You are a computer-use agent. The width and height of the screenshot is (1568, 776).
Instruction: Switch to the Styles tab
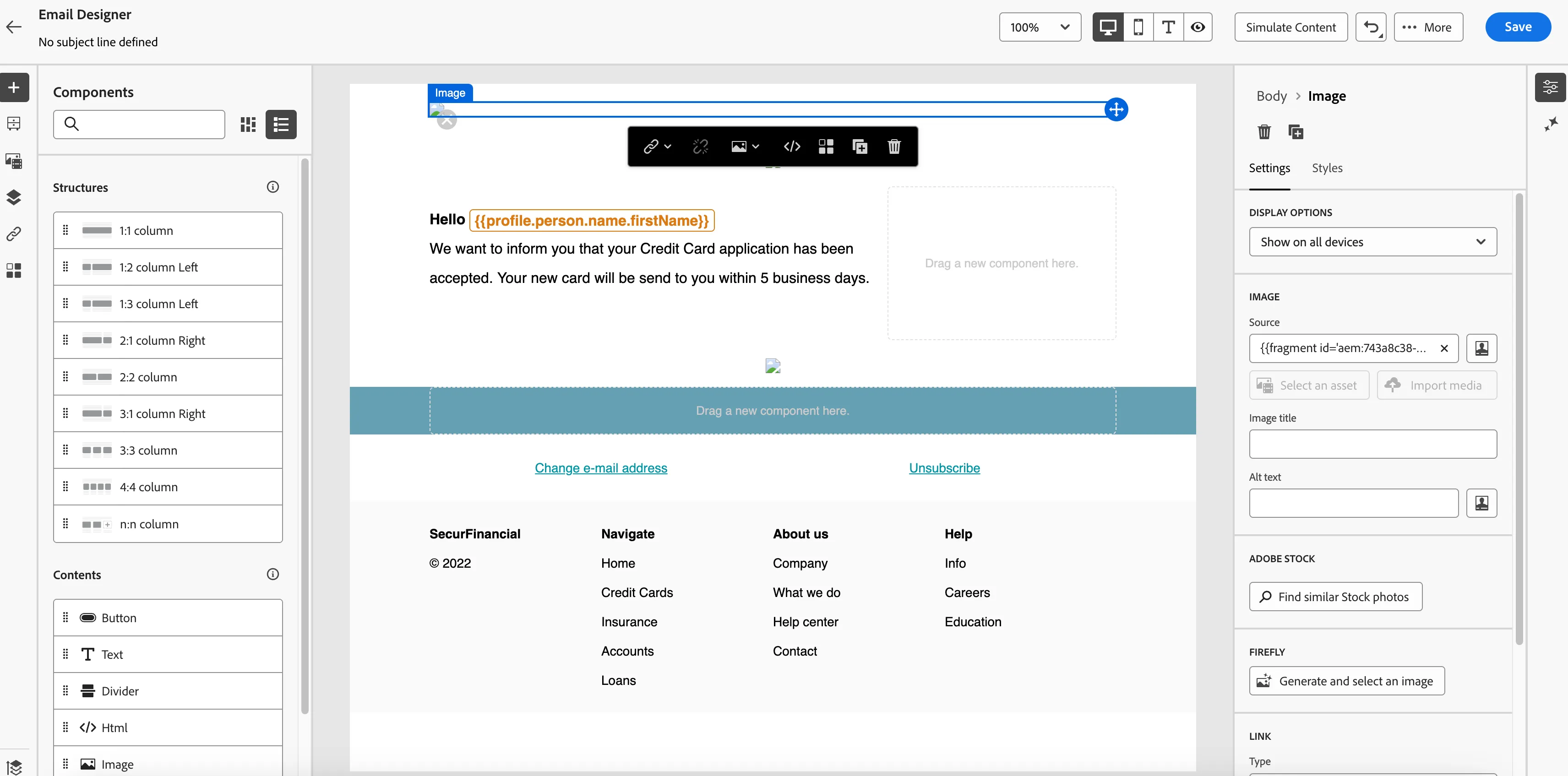[1327, 168]
